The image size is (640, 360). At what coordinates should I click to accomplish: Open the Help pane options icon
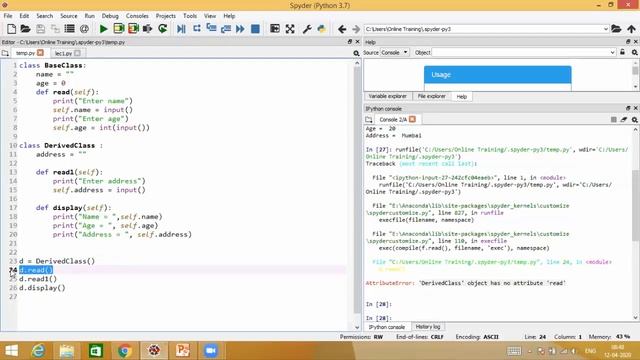point(635,52)
